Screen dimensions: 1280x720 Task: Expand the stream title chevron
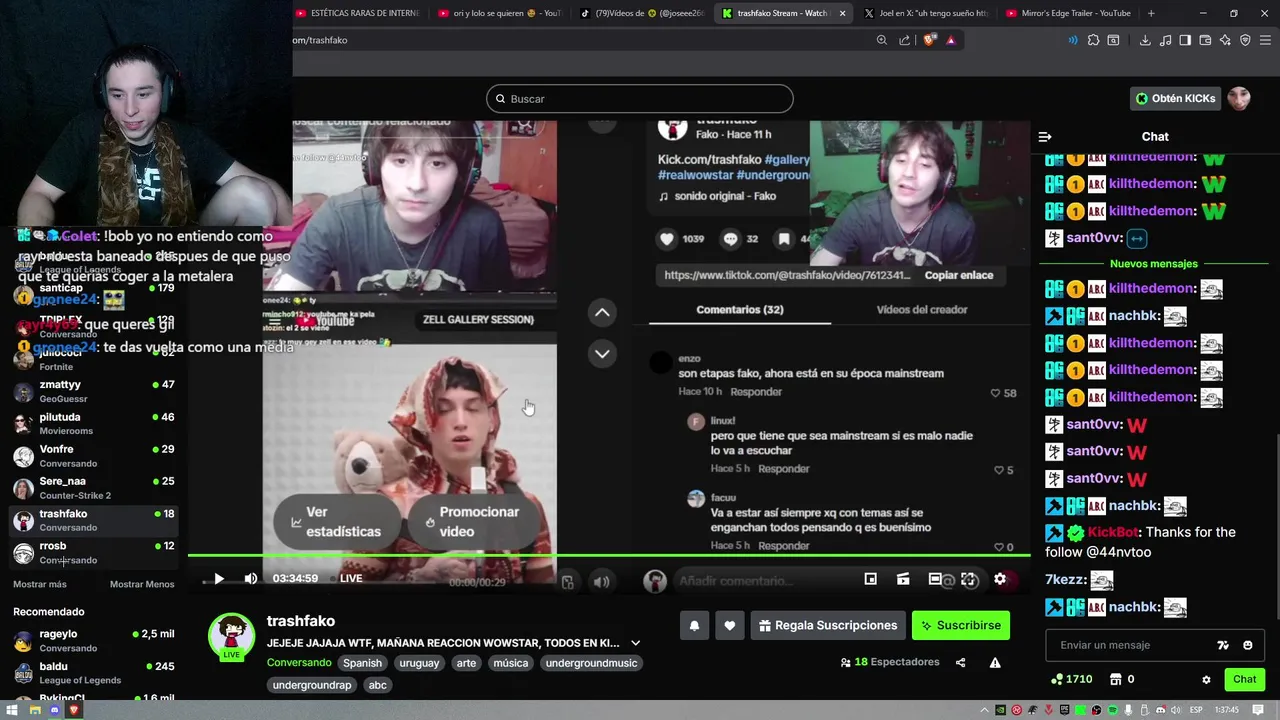pos(635,643)
